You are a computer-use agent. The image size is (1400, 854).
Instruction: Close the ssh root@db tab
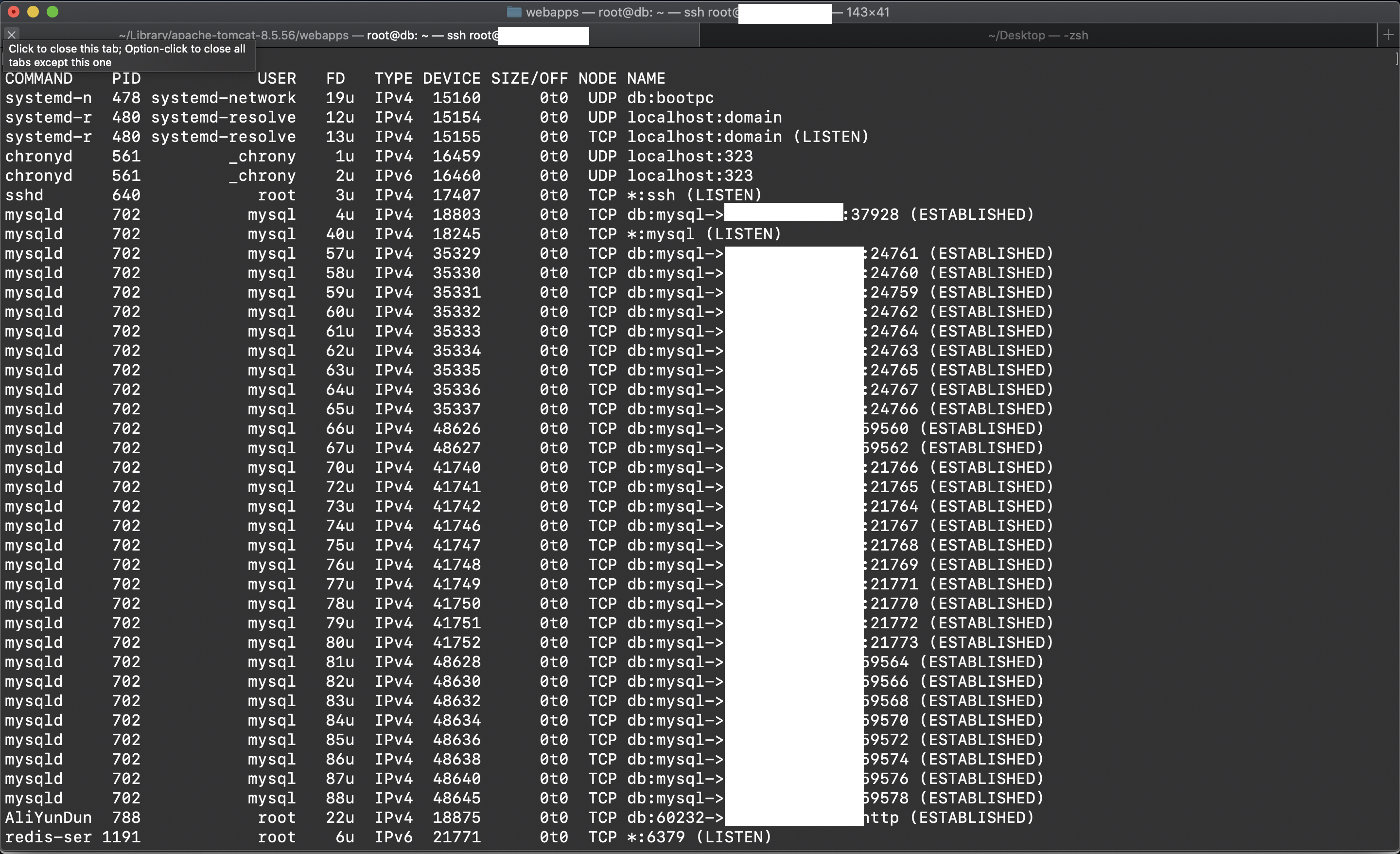pos(11,35)
